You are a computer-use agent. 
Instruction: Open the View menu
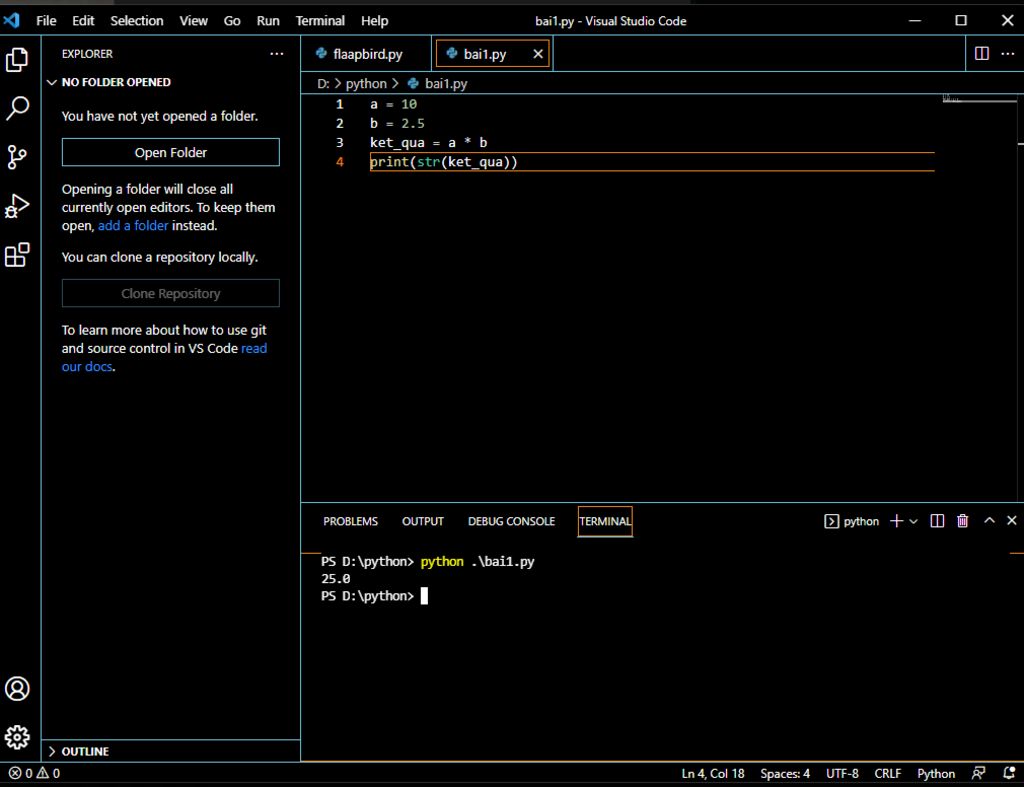point(193,21)
